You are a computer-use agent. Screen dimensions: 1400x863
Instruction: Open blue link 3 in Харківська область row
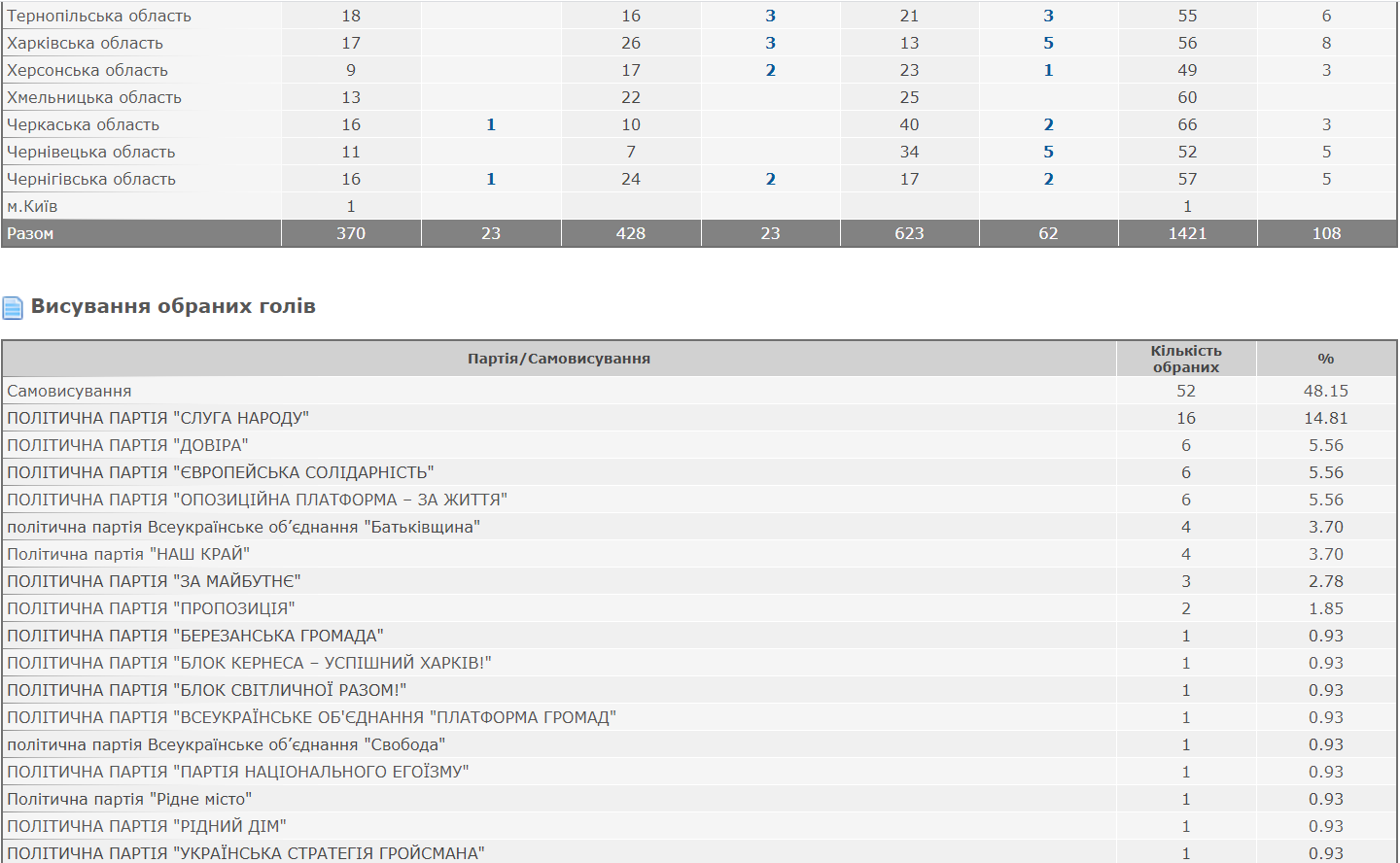pyautogui.click(x=770, y=43)
